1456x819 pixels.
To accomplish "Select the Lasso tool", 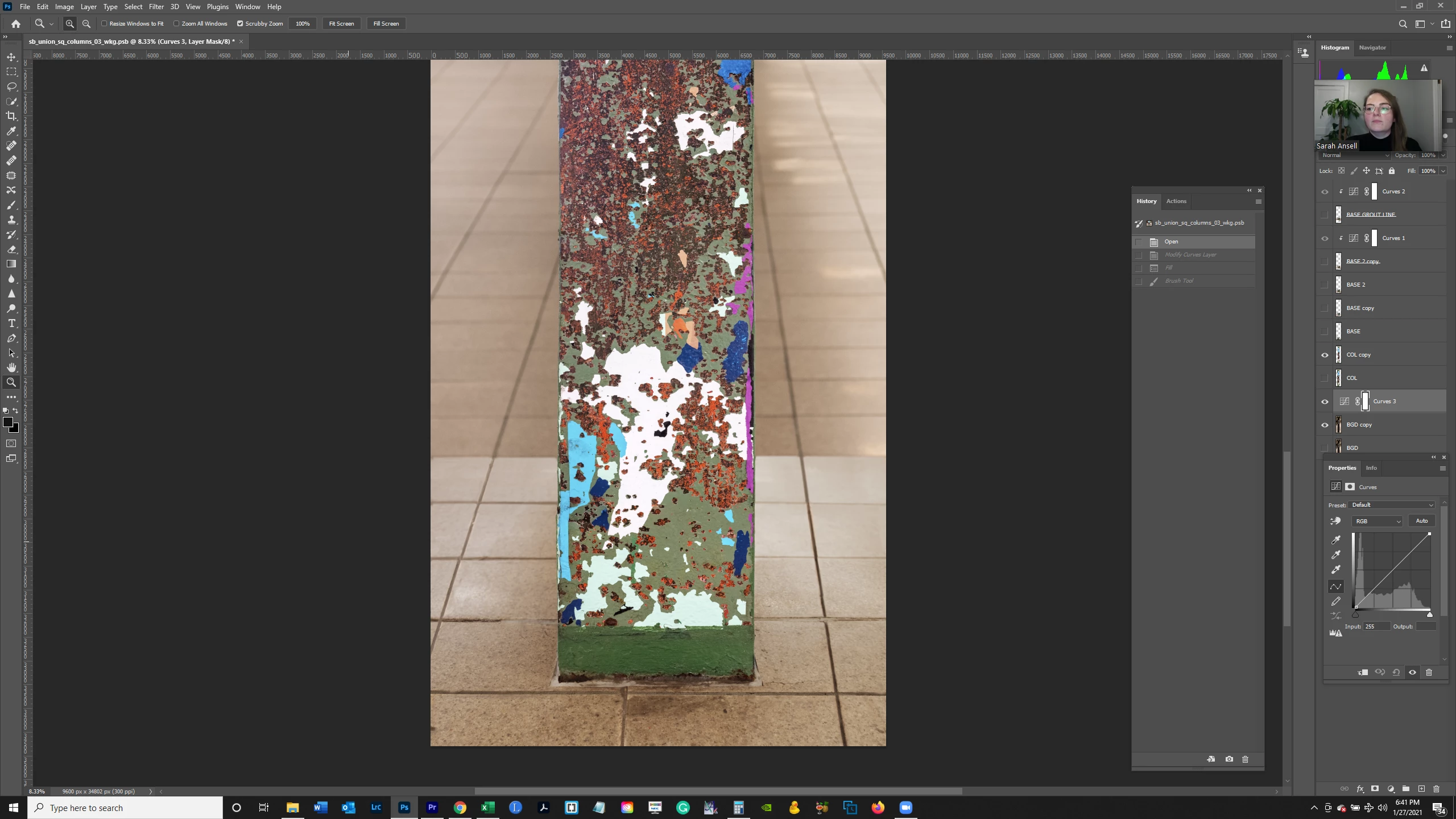I will (11, 86).
